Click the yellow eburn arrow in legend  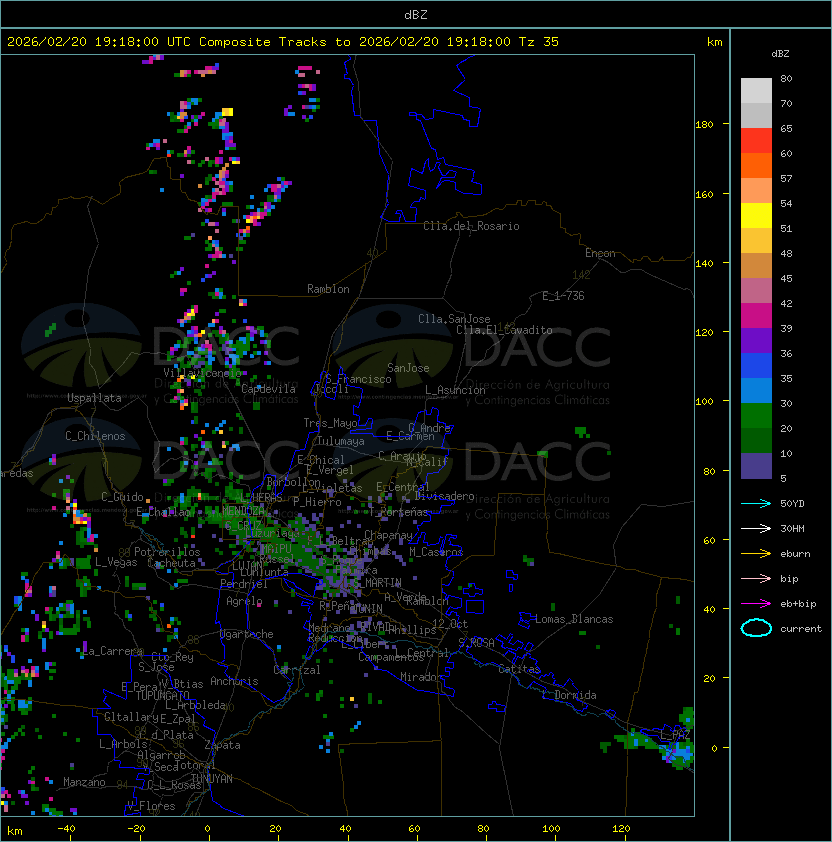[756, 554]
